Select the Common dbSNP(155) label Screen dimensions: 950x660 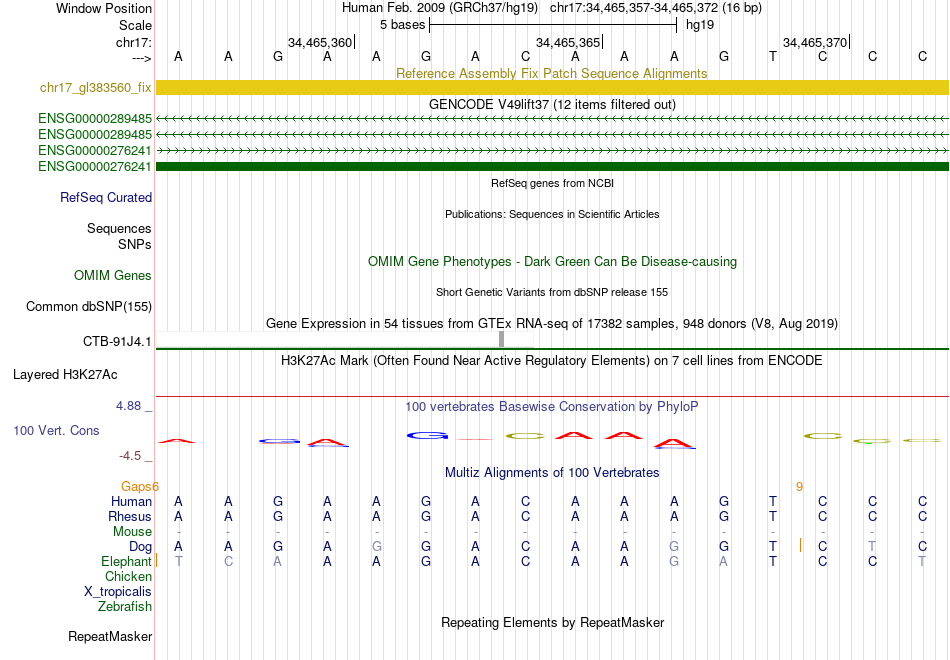click(89, 307)
